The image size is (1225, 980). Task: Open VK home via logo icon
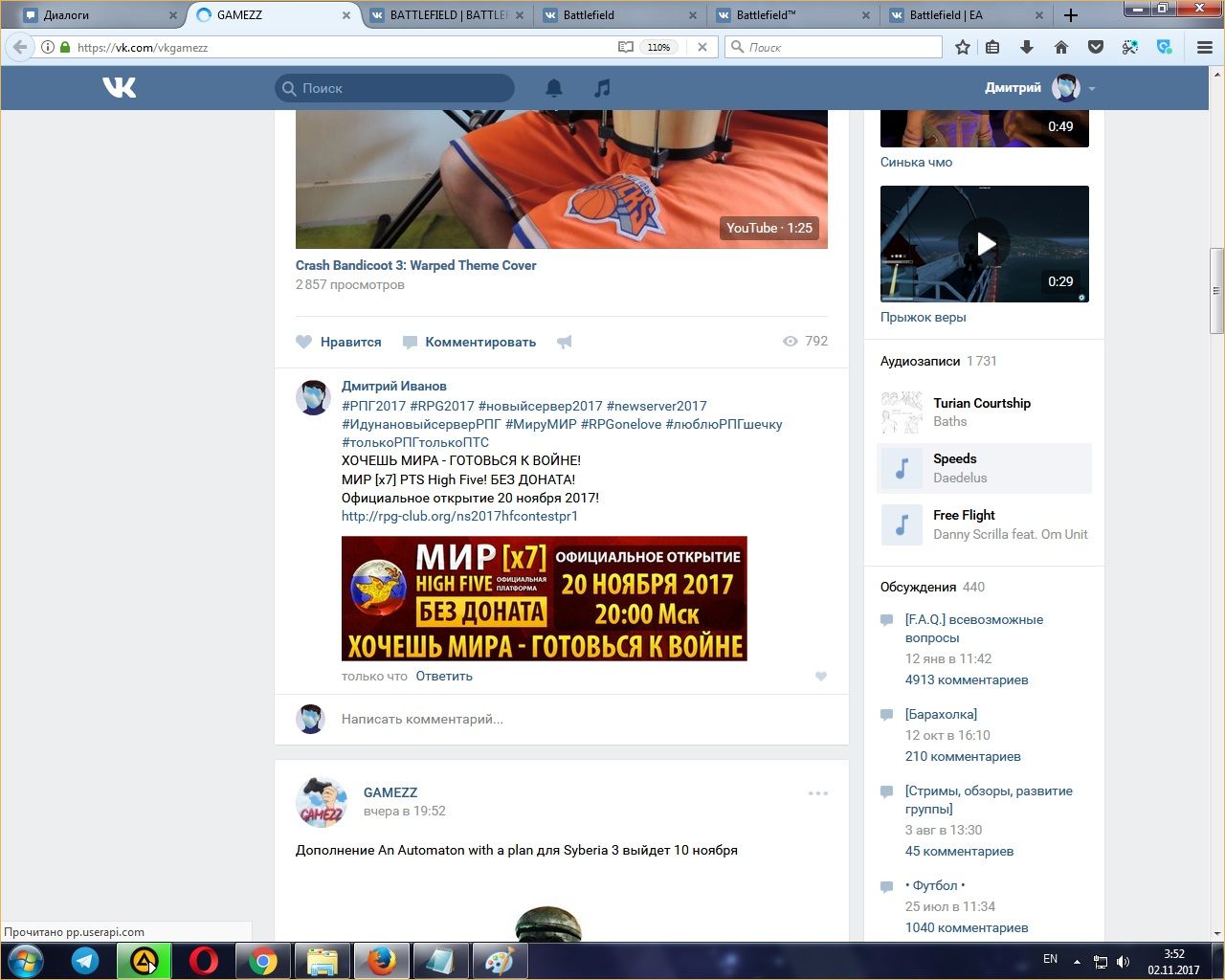(x=120, y=88)
